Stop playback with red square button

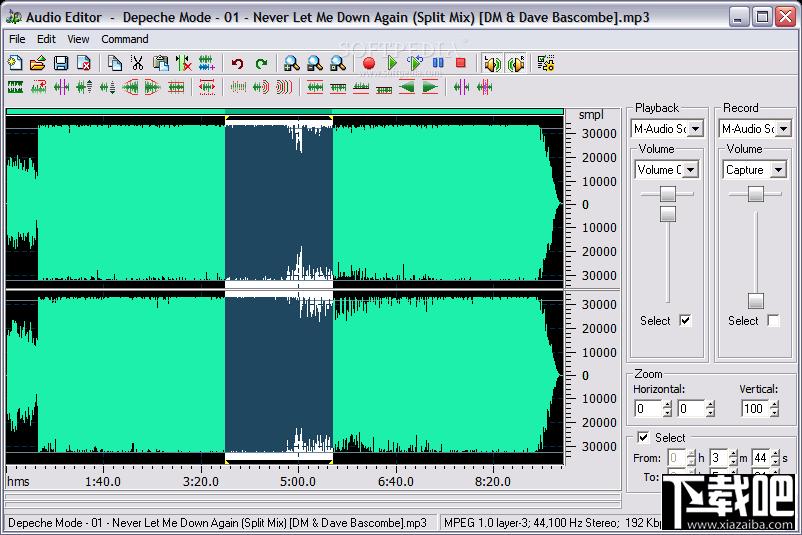pyautogui.click(x=461, y=63)
